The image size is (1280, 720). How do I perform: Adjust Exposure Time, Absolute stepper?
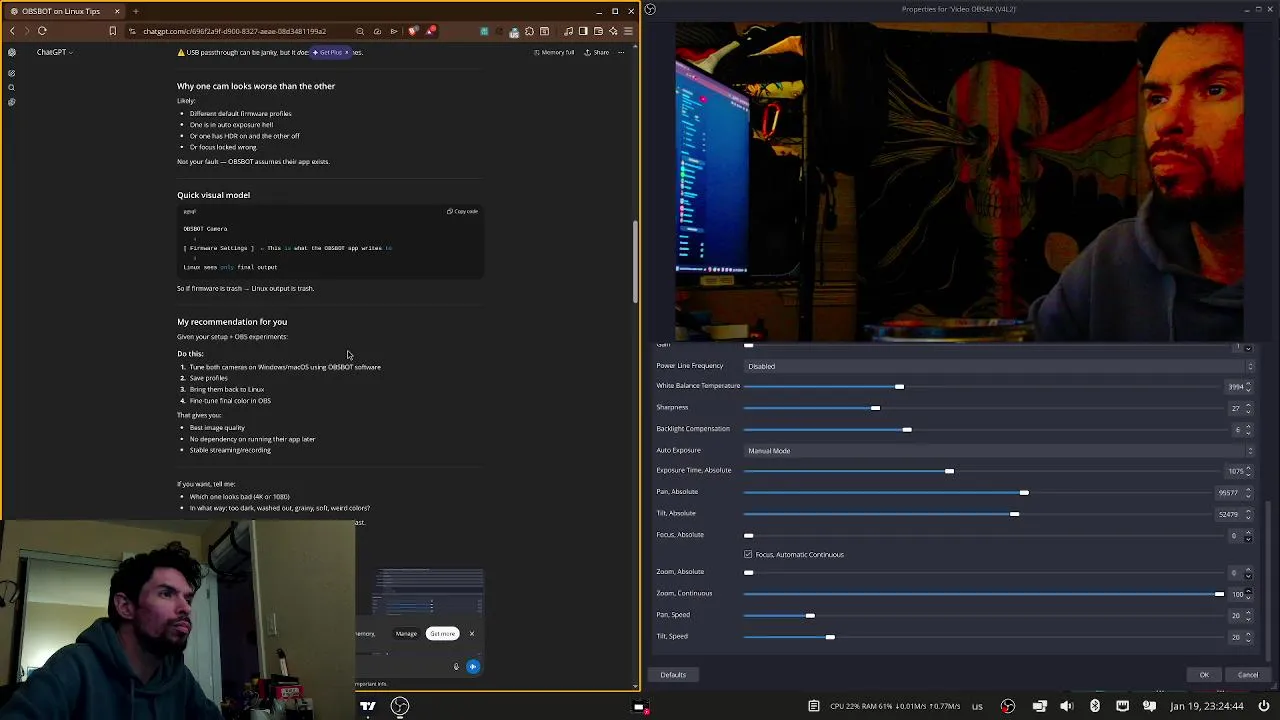pyautogui.click(x=1248, y=471)
